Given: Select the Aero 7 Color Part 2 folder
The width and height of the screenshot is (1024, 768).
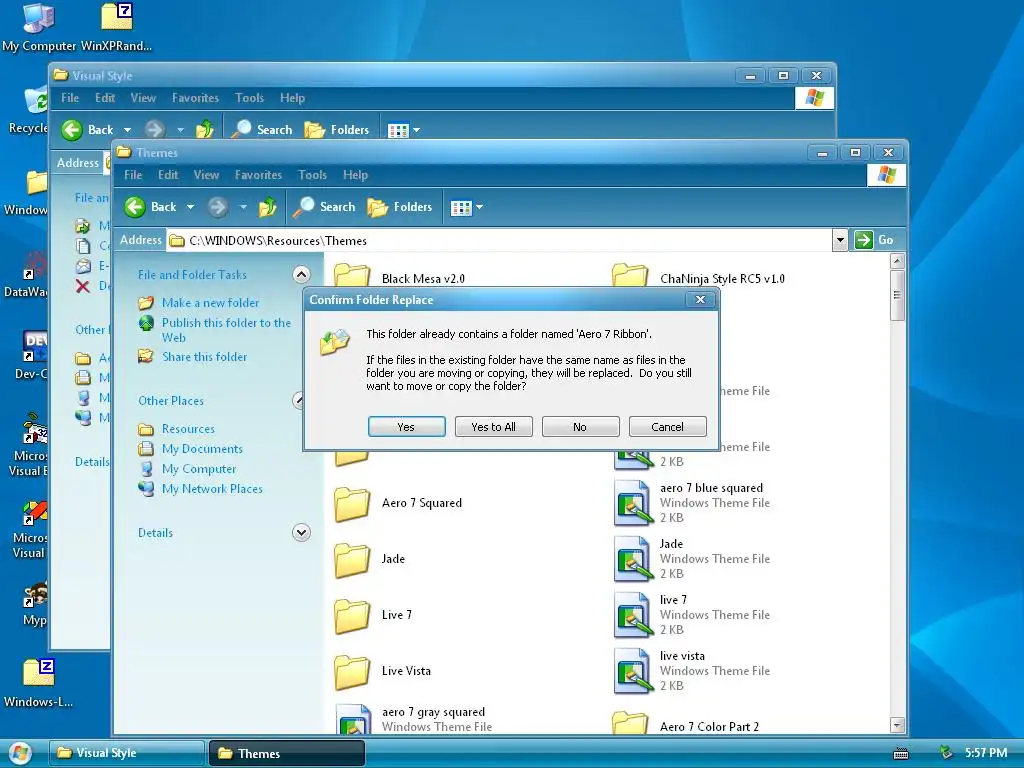Looking at the screenshot, I should pyautogui.click(x=686, y=725).
